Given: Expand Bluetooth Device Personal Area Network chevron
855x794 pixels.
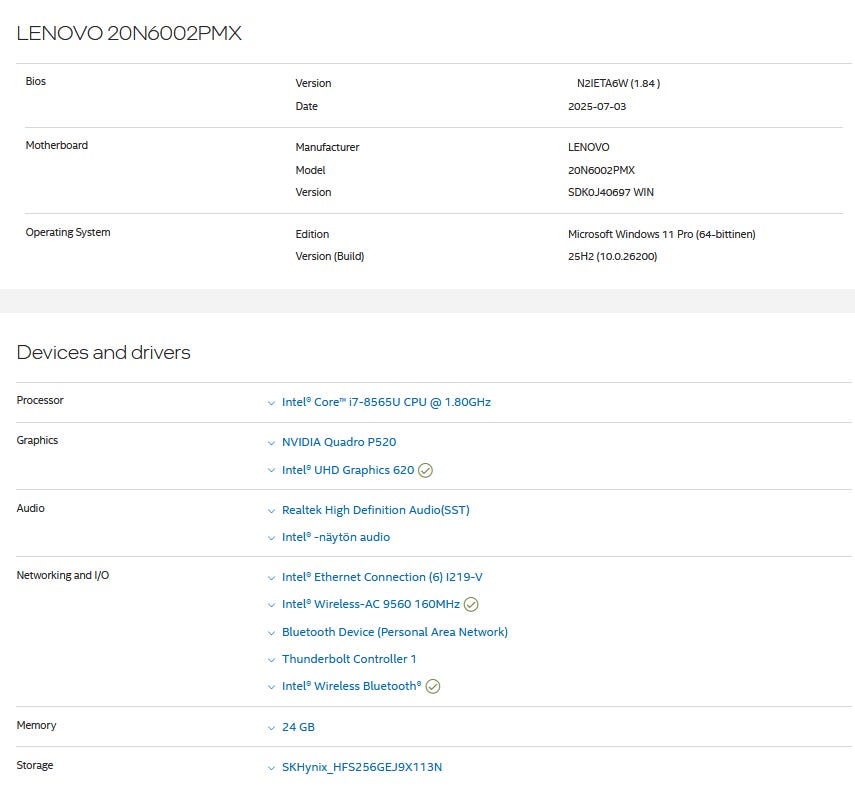Looking at the screenshot, I should tap(271, 632).
